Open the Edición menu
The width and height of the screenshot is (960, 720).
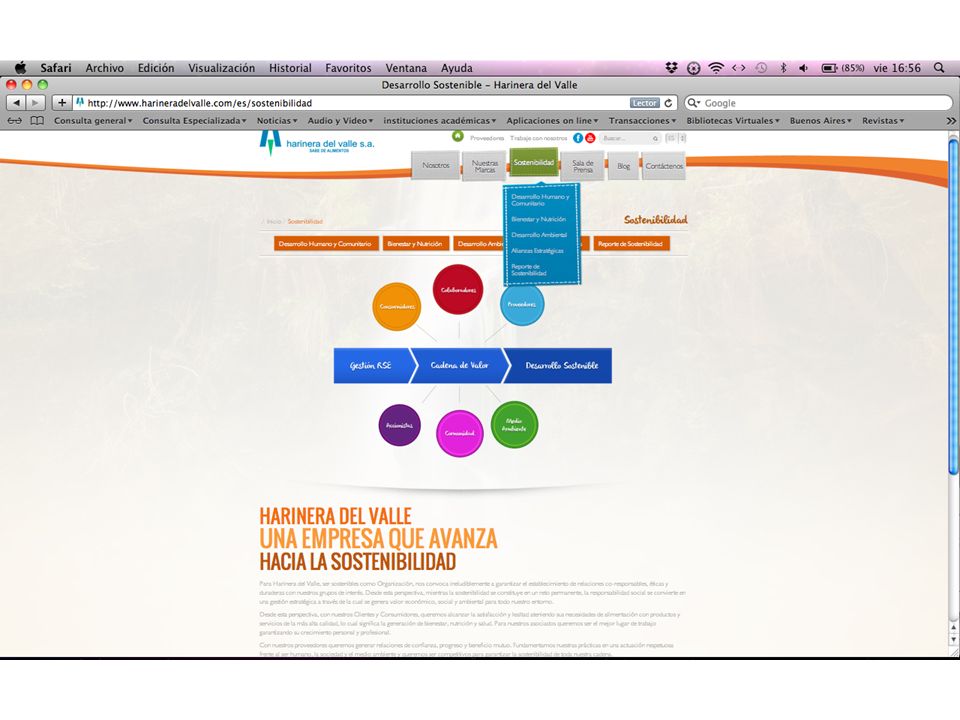pos(156,68)
